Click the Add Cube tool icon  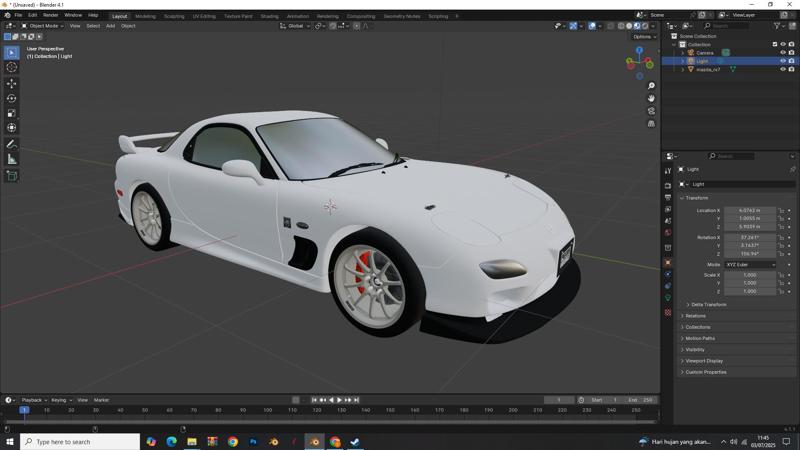[x=12, y=175]
